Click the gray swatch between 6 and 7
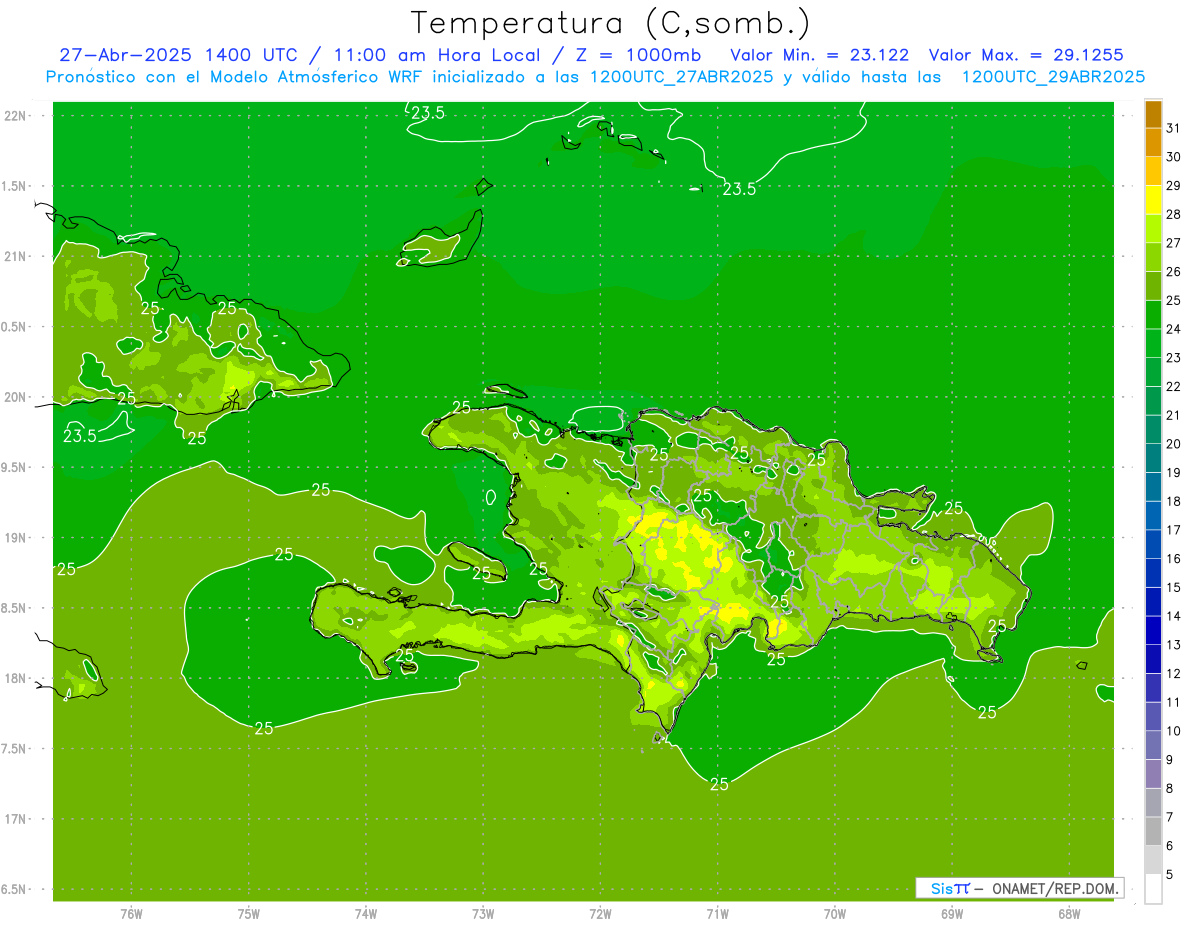The width and height of the screenshot is (1200, 927). point(1153,830)
